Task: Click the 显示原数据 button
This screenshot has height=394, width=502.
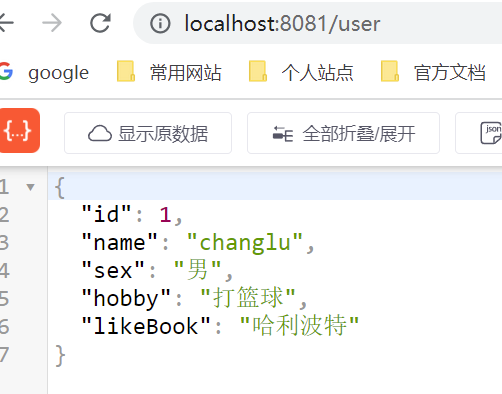Action: click(148, 133)
